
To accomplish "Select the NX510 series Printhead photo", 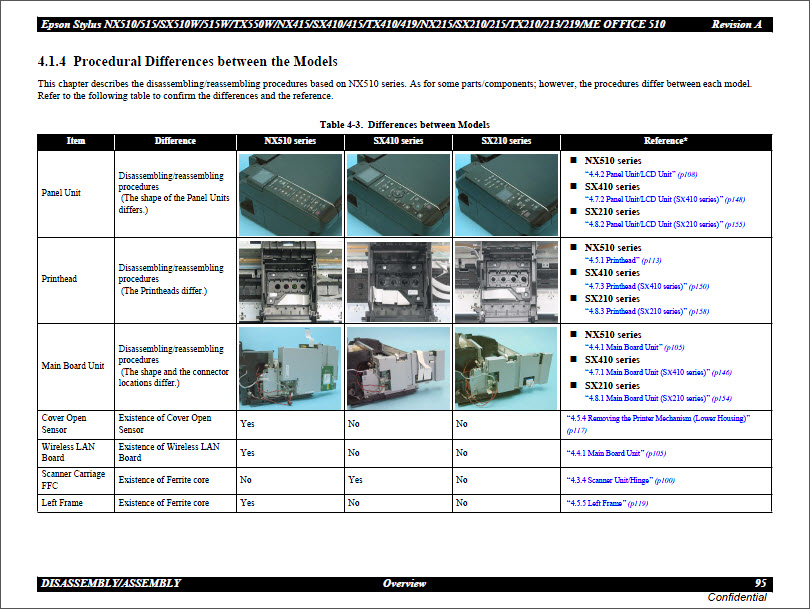I will click(290, 279).
